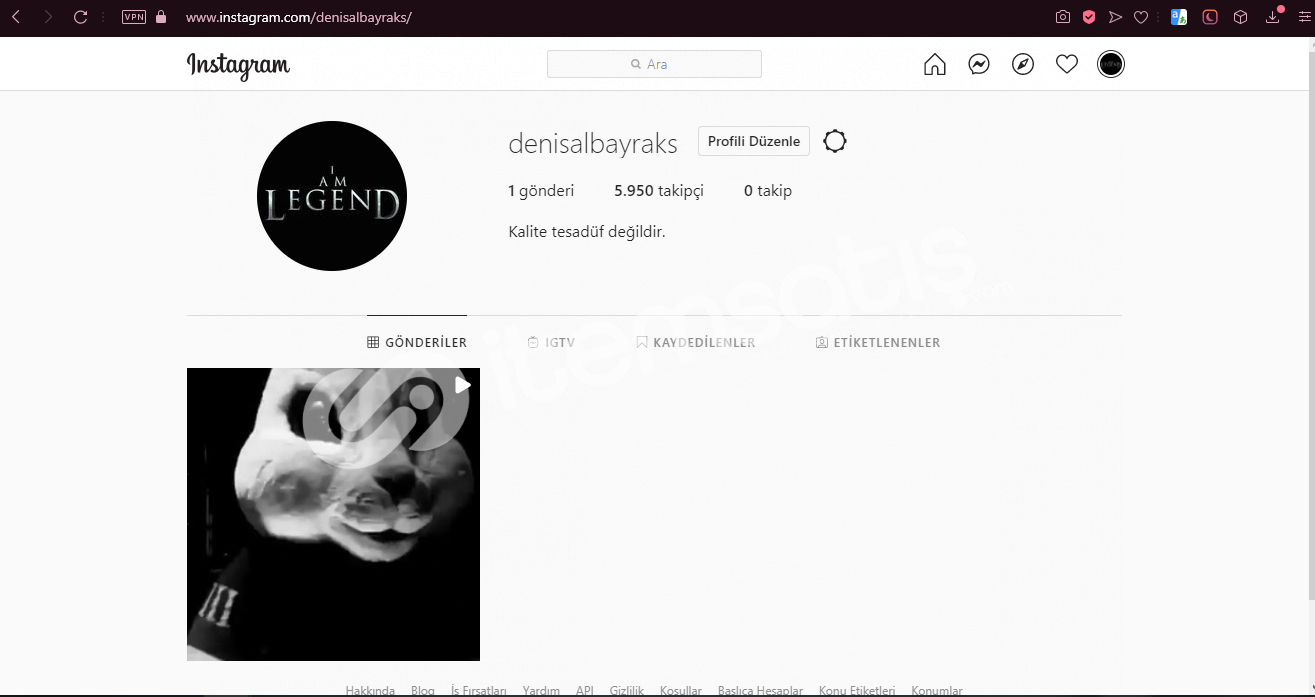The width and height of the screenshot is (1315, 697).
Task: Open browser easy setup menu icon
Action: click(1304, 17)
